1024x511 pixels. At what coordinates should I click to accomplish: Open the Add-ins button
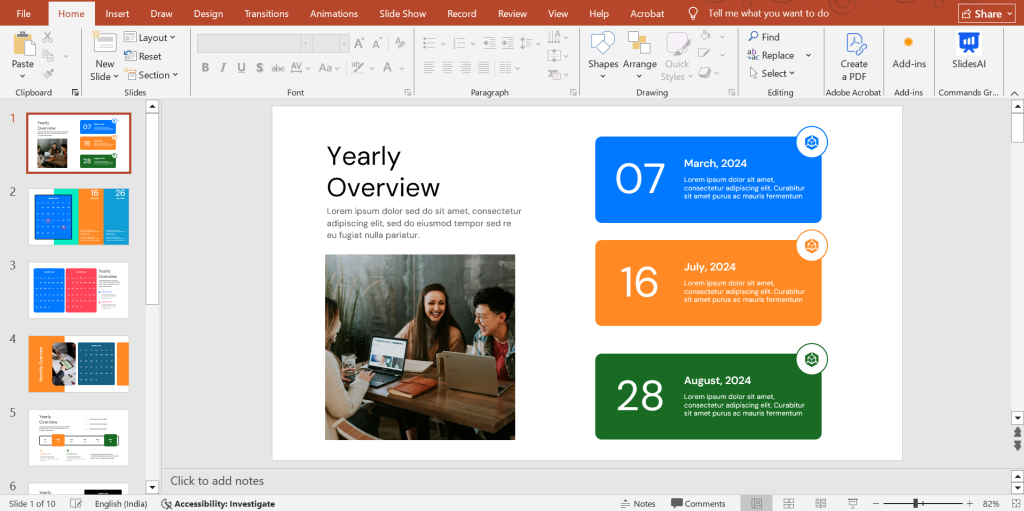[908, 49]
